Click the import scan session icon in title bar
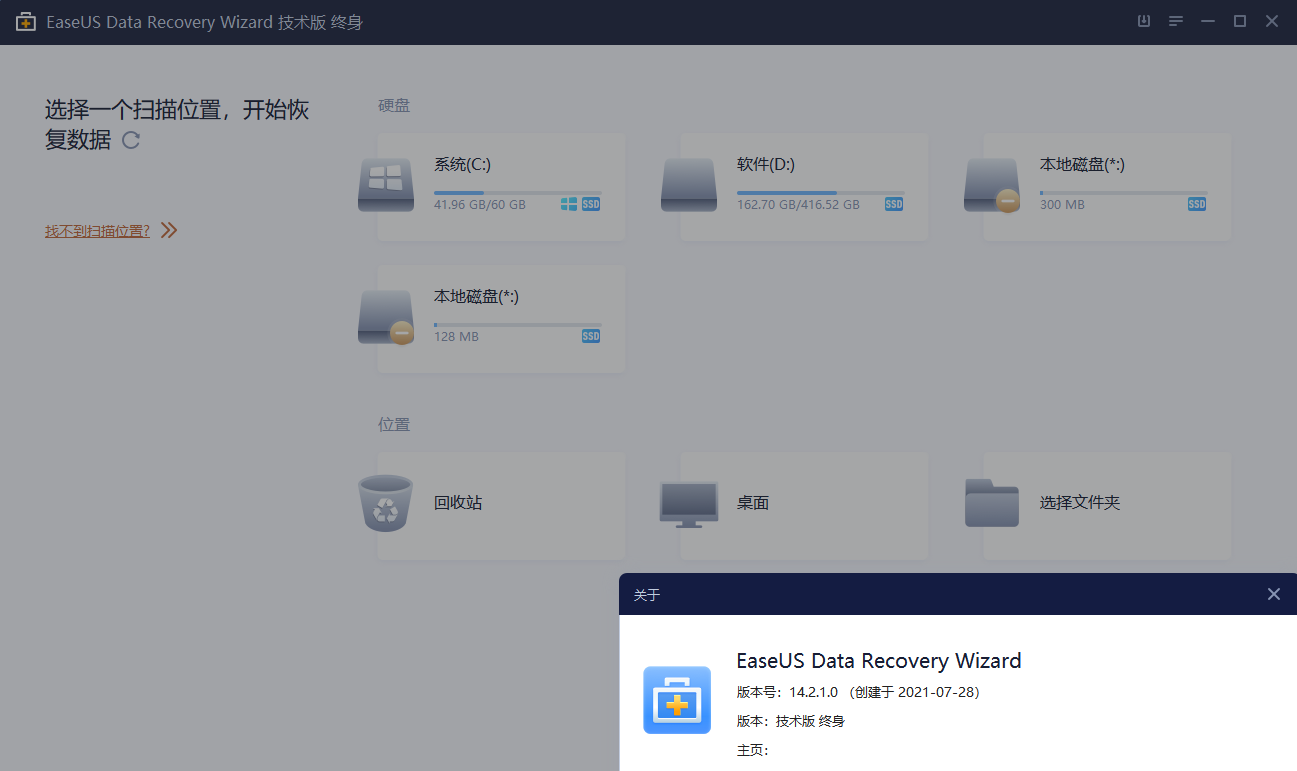1297x771 pixels. (x=1144, y=21)
